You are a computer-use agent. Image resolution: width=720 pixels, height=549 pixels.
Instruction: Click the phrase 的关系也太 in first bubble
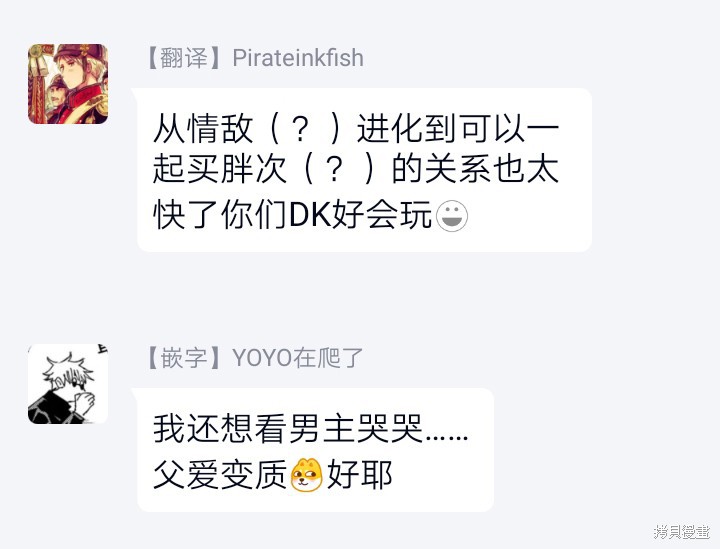tap(475, 169)
